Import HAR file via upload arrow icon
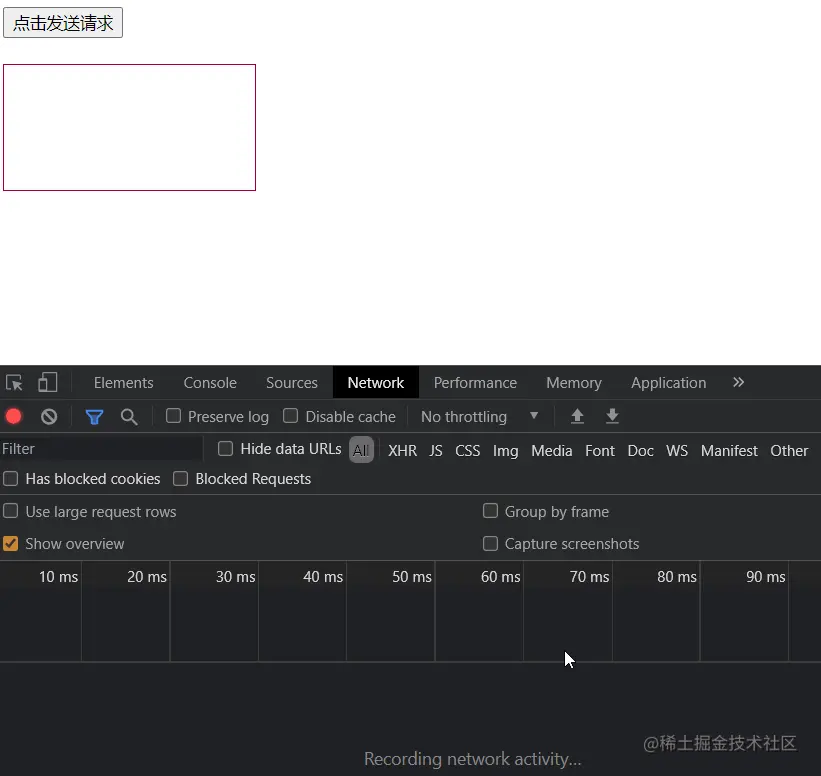The width and height of the screenshot is (821, 776). (x=577, y=416)
